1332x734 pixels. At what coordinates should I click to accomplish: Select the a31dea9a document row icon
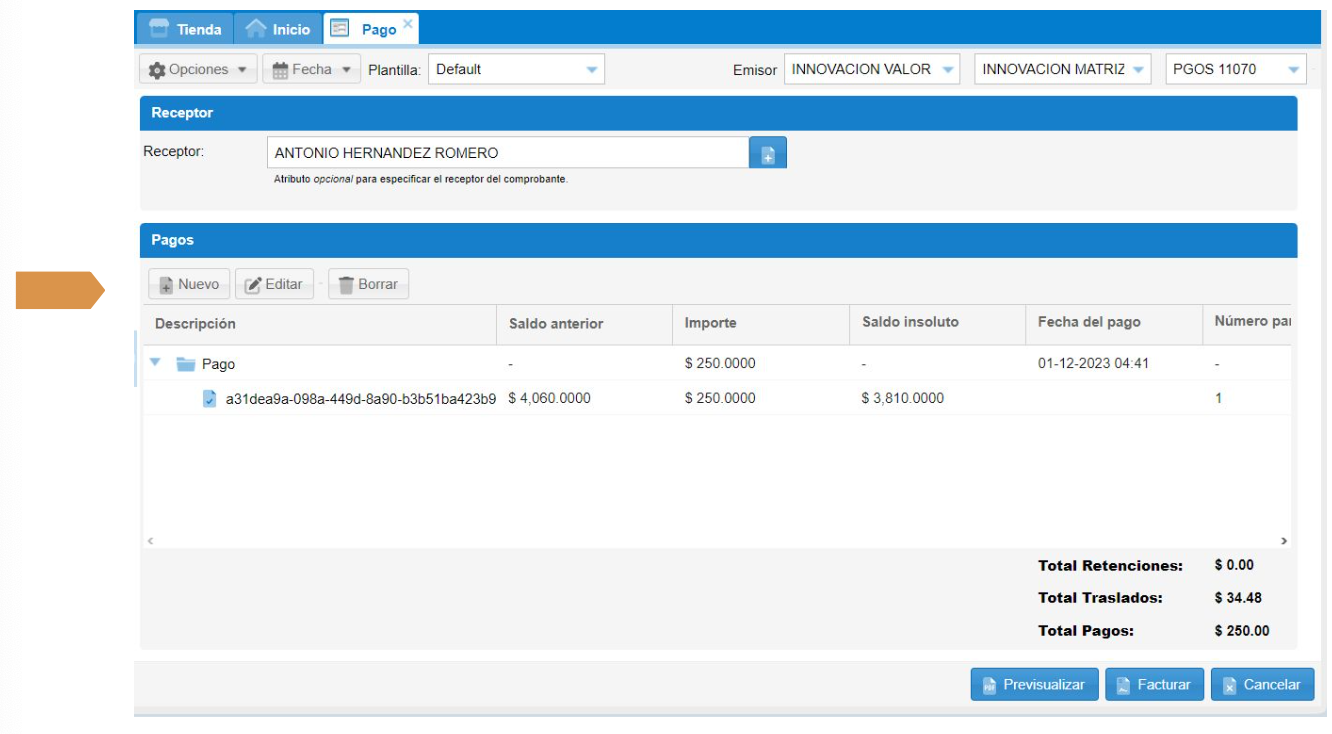pyautogui.click(x=210, y=399)
